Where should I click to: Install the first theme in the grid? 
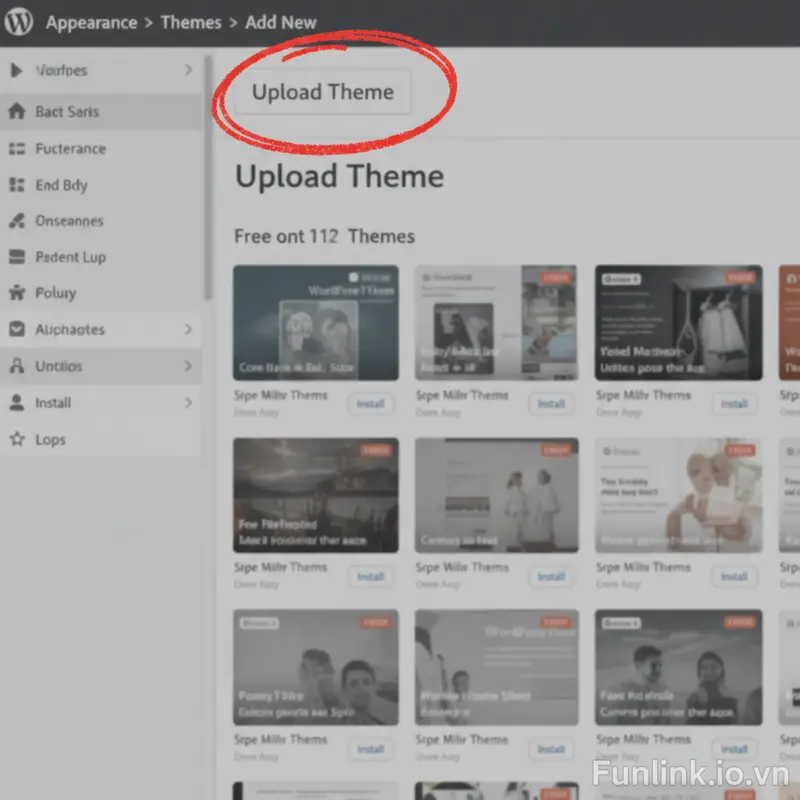click(371, 404)
